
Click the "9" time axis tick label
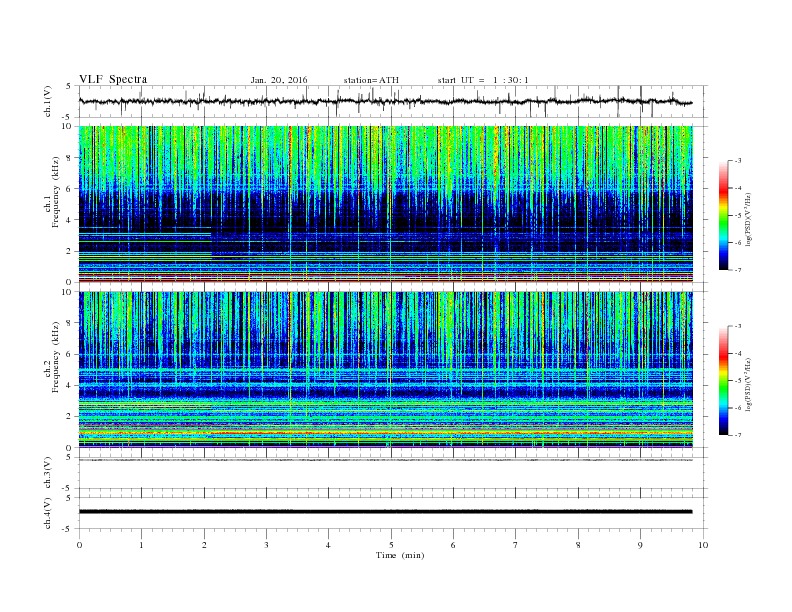click(x=640, y=545)
